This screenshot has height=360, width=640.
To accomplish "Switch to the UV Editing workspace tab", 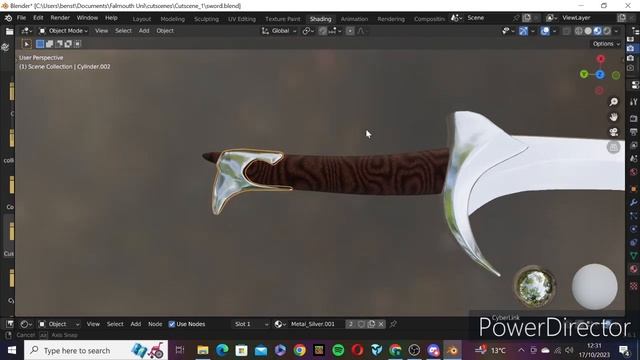I will tap(242, 19).
